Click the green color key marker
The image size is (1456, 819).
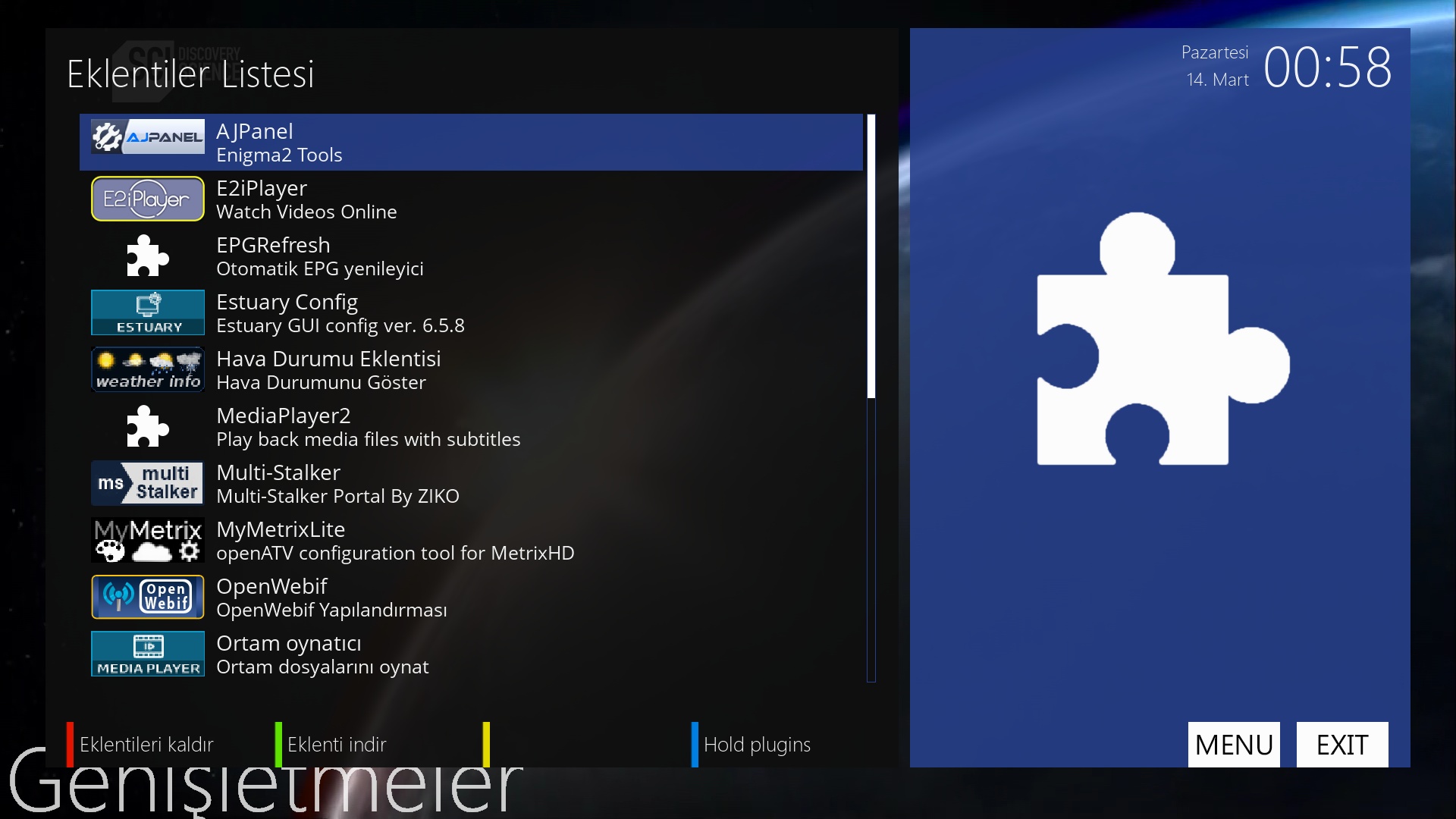pos(278,745)
